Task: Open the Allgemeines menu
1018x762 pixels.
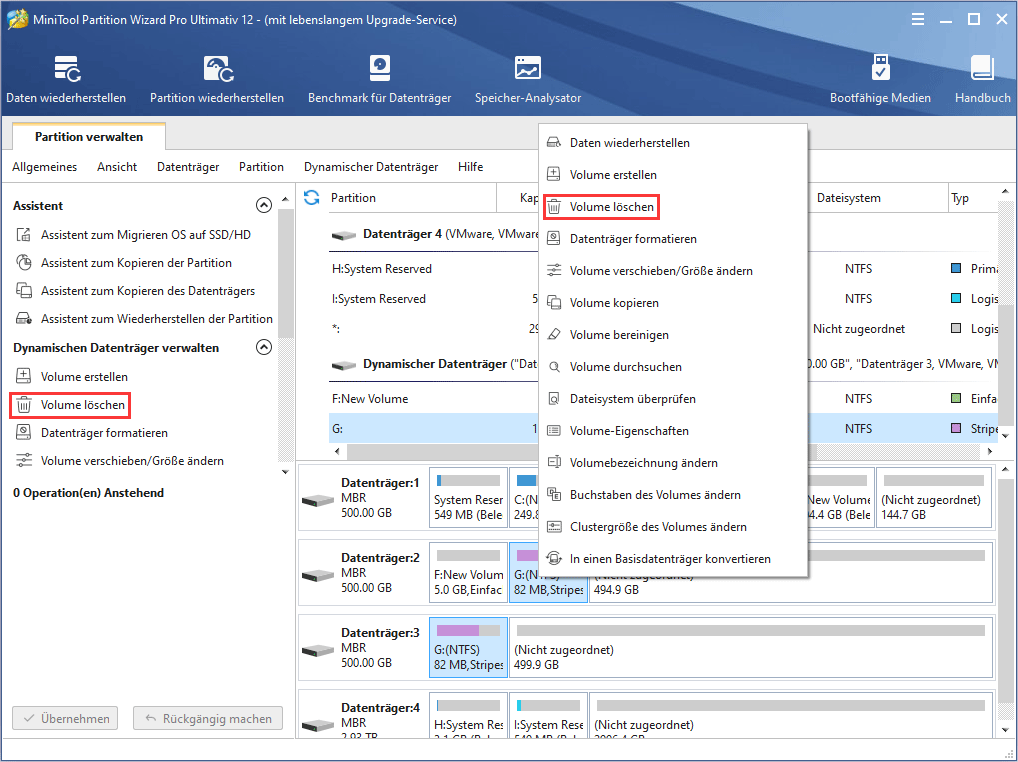Action: [44, 167]
